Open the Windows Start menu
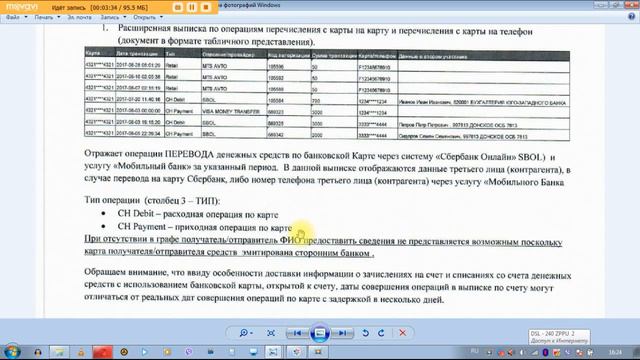 point(12,351)
